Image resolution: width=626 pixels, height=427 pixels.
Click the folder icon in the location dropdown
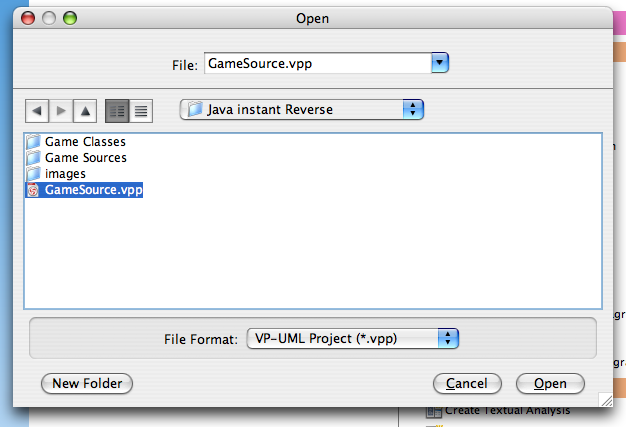pos(195,109)
